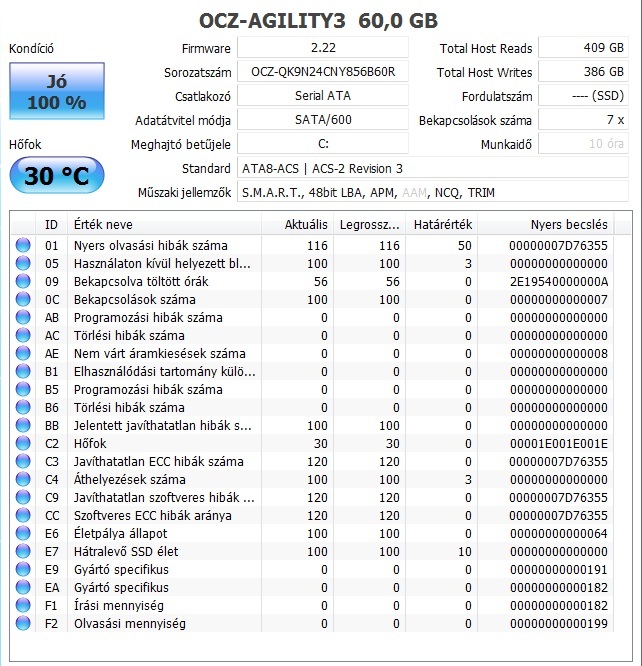Click the Legrossz... column header
642x666 pixels.
click(x=370, y=224)
